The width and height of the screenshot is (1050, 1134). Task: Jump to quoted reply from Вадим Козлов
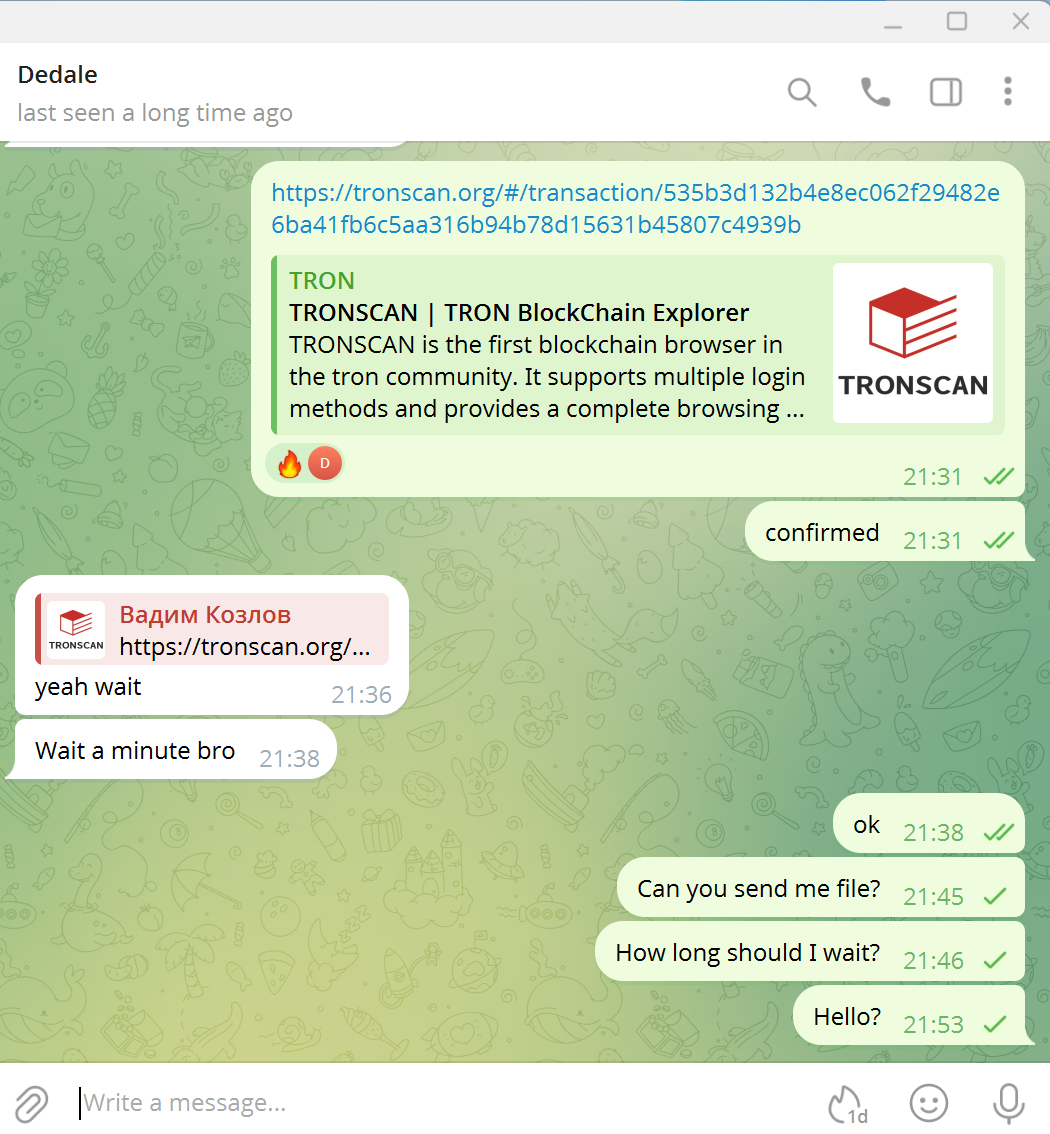(212, 629)
